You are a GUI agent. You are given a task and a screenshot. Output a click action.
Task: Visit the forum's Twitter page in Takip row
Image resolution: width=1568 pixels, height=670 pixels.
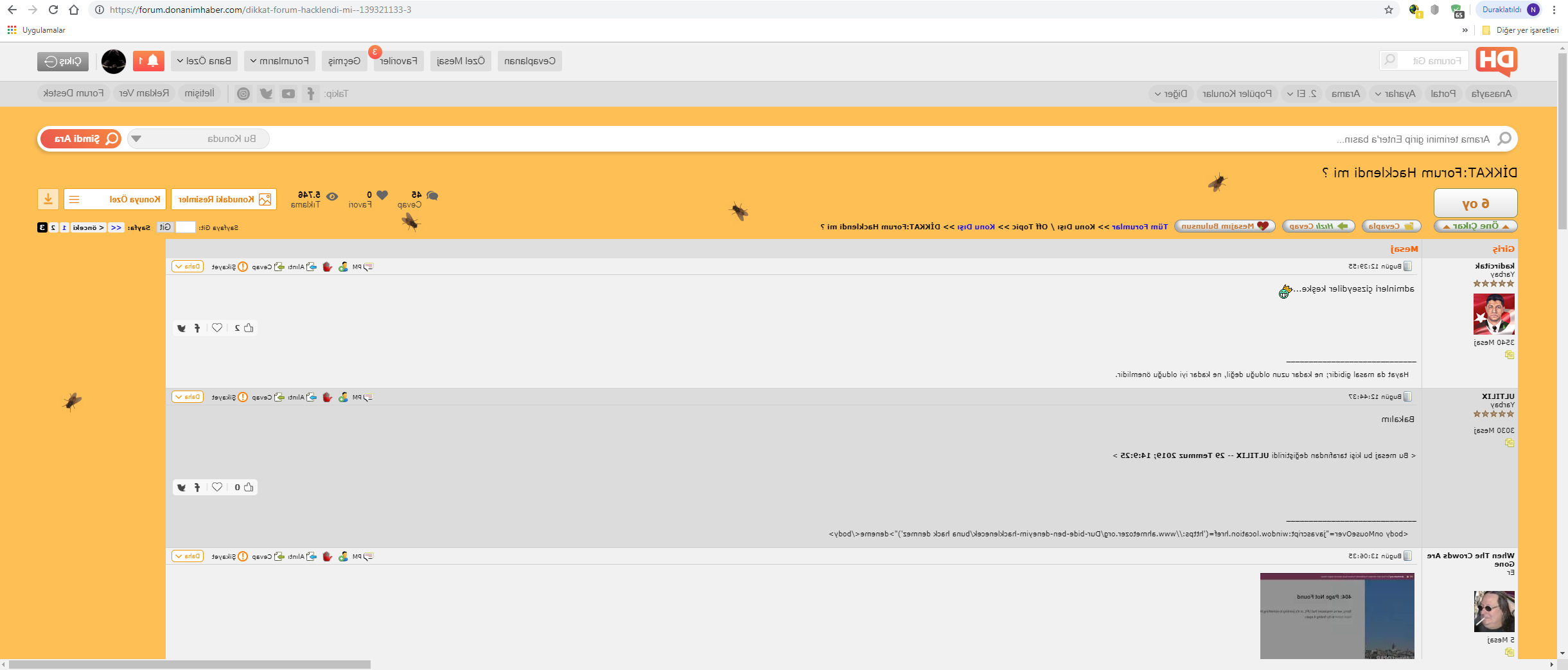[266, 94]
